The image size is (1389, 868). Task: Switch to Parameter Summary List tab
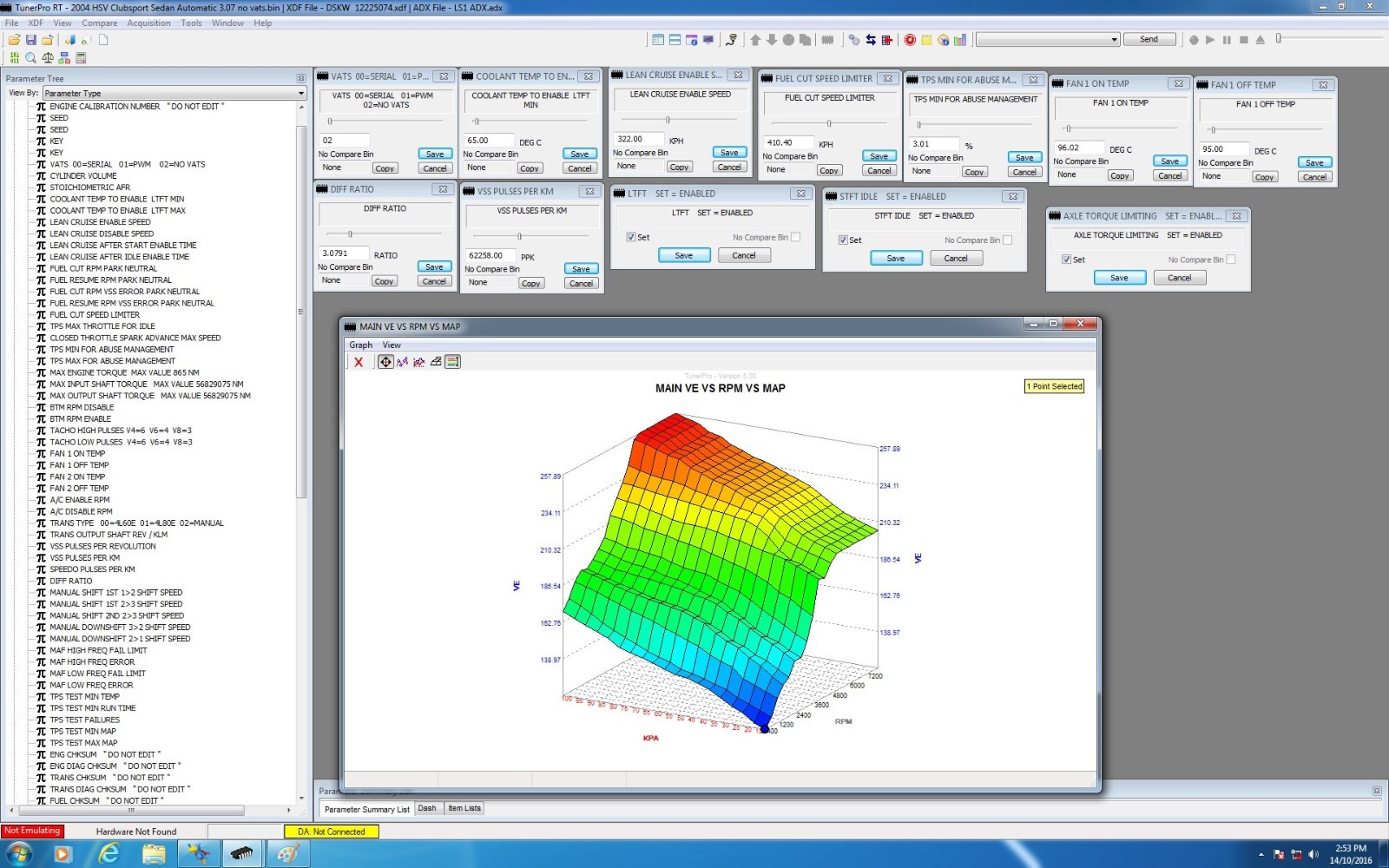[367, 809]
